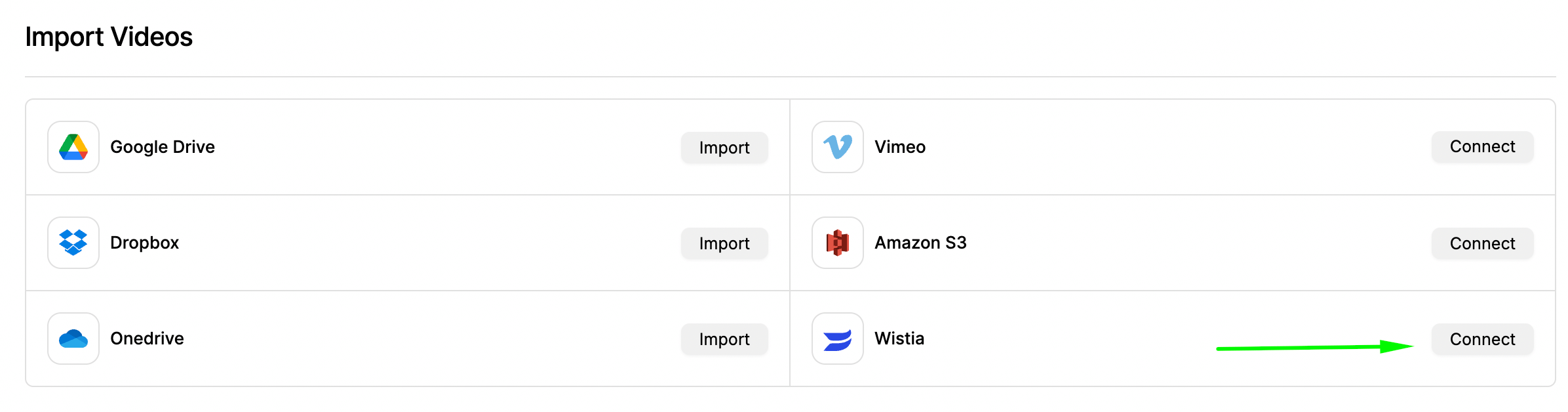Click the Amazon S3 logo icon

[838, 243]
